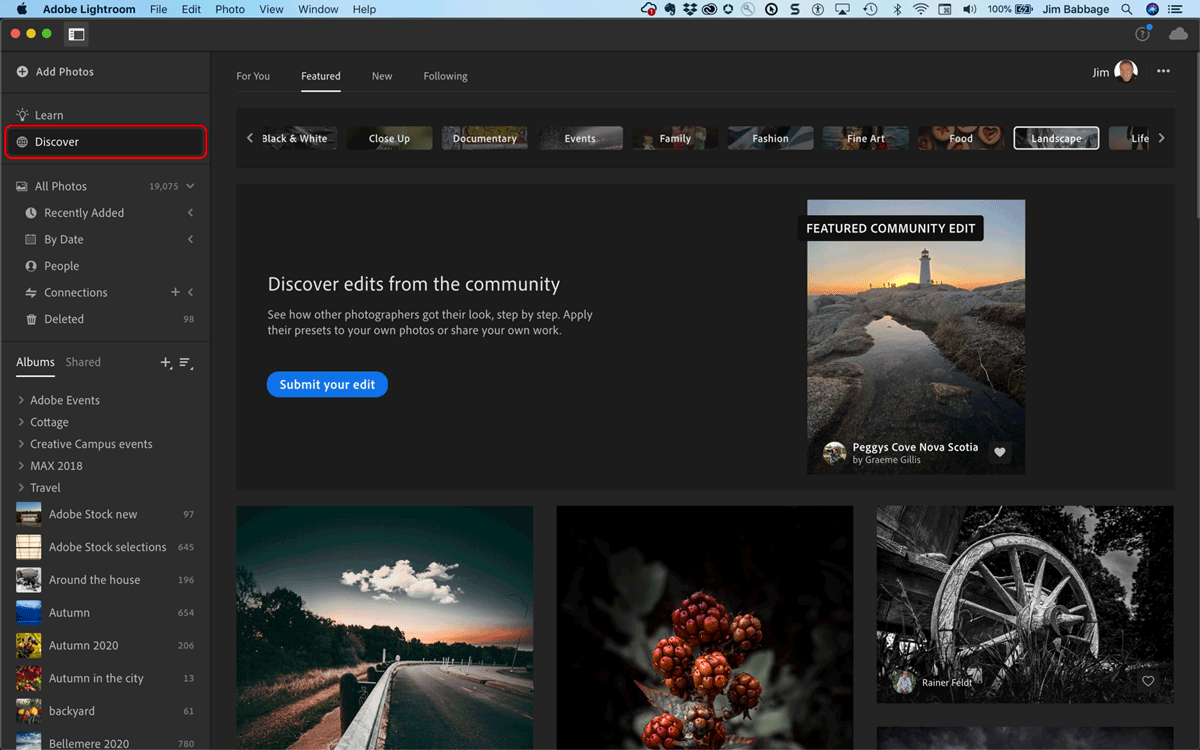Expand the Cottage album folder
1200x750 pixels.
pos(21,422)
